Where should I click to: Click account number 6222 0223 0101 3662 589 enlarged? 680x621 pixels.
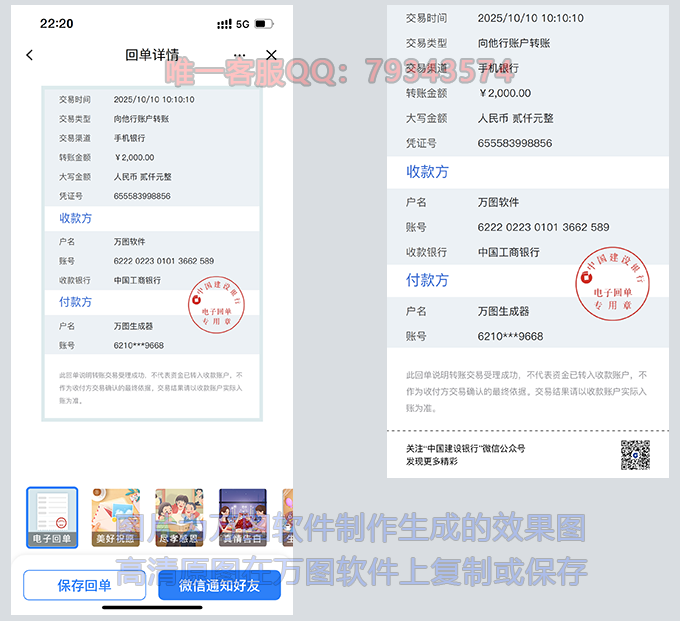click(543, 227)
